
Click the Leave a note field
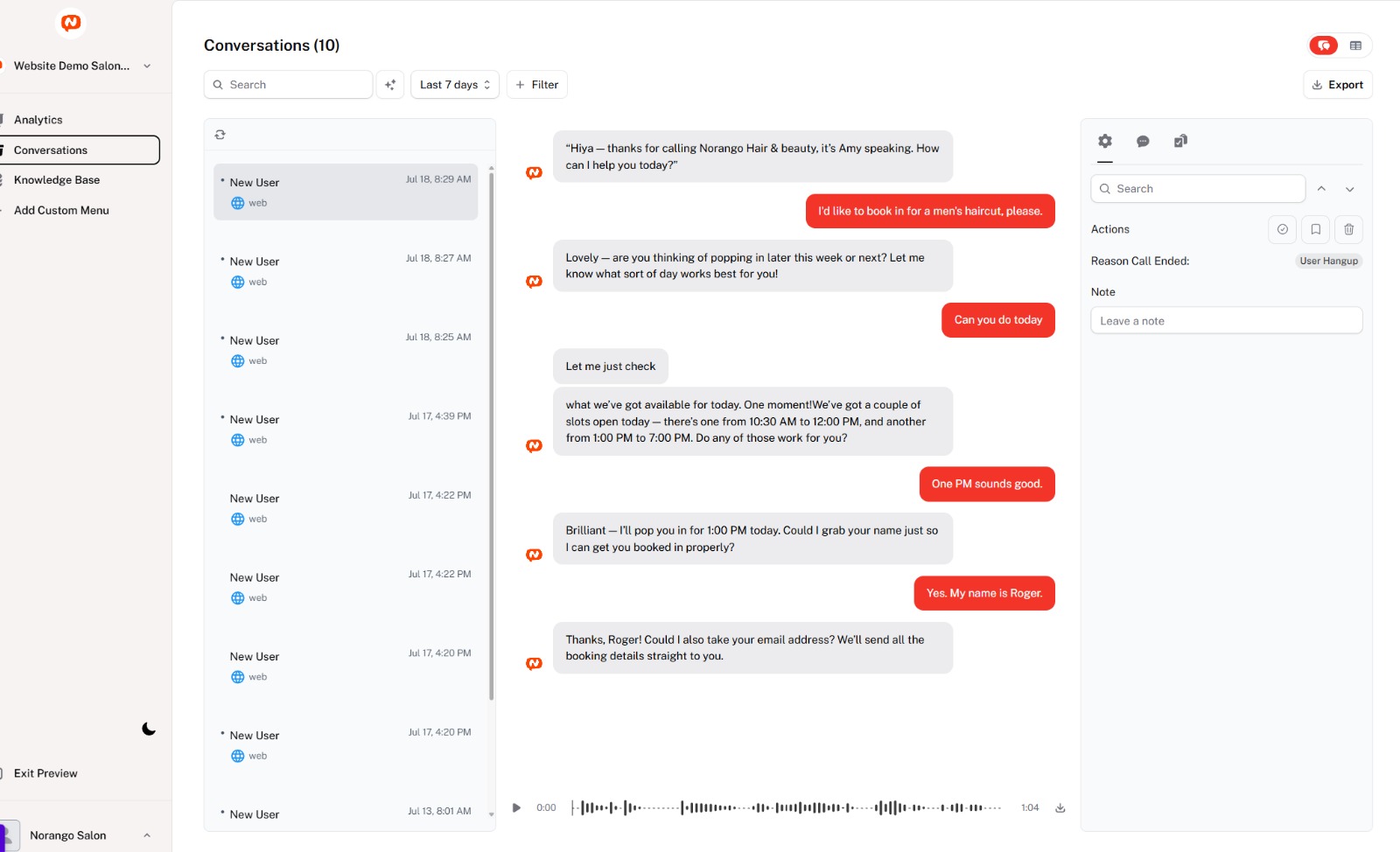[x=1225, y=320]
